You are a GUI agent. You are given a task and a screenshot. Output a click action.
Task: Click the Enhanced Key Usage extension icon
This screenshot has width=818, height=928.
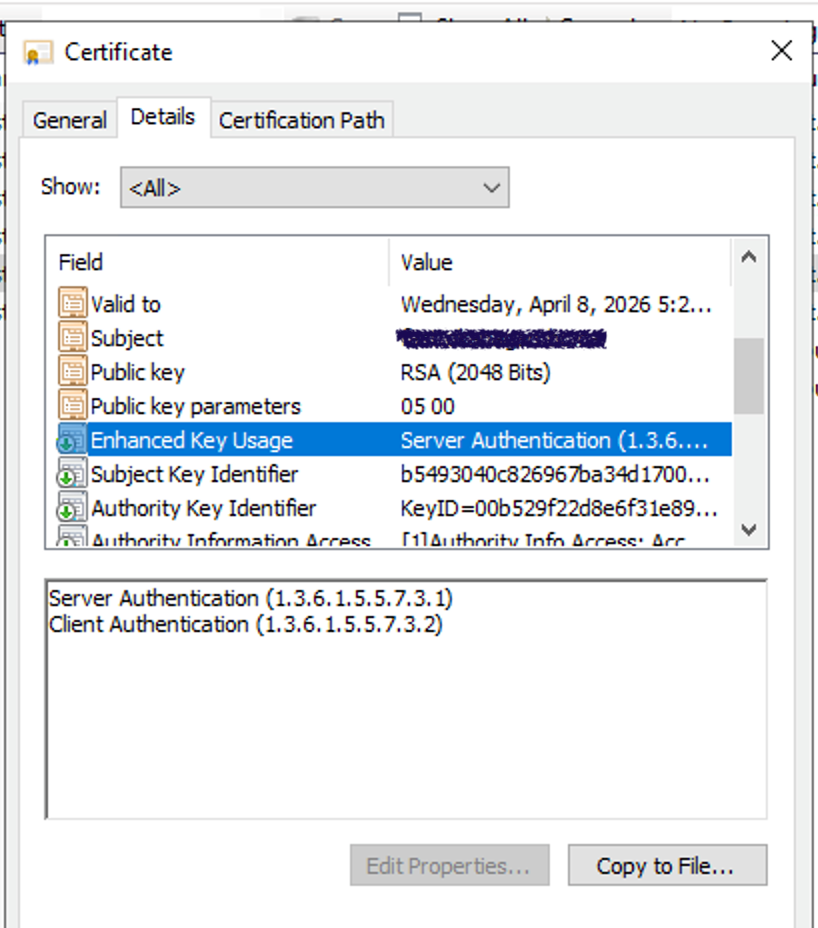pos(72,440)
